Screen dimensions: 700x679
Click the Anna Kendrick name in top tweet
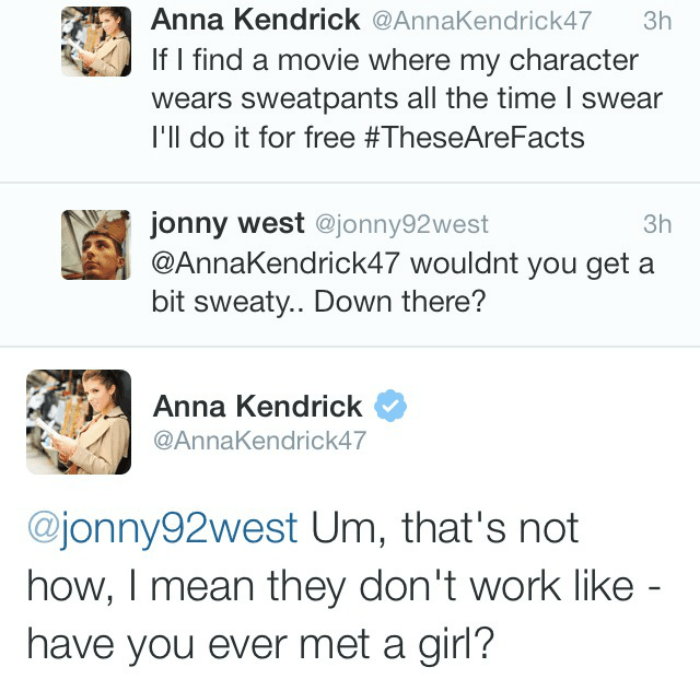255,19
